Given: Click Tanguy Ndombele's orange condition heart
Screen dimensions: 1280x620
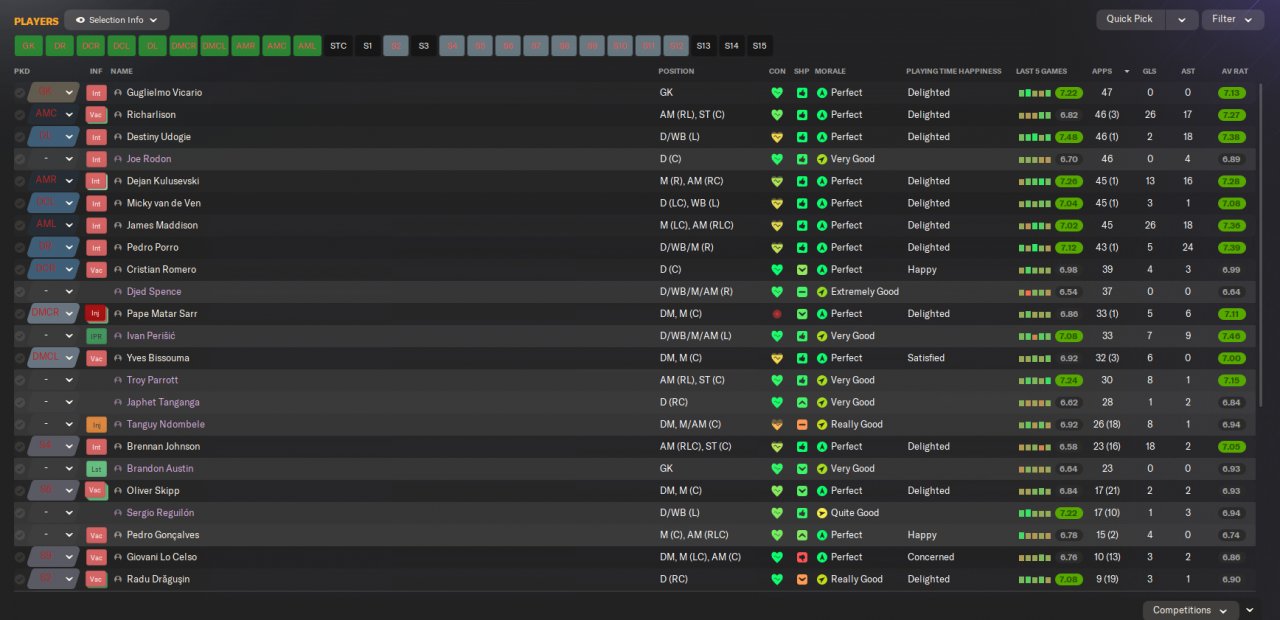Looking at the screenshot, I should point(777,424).
